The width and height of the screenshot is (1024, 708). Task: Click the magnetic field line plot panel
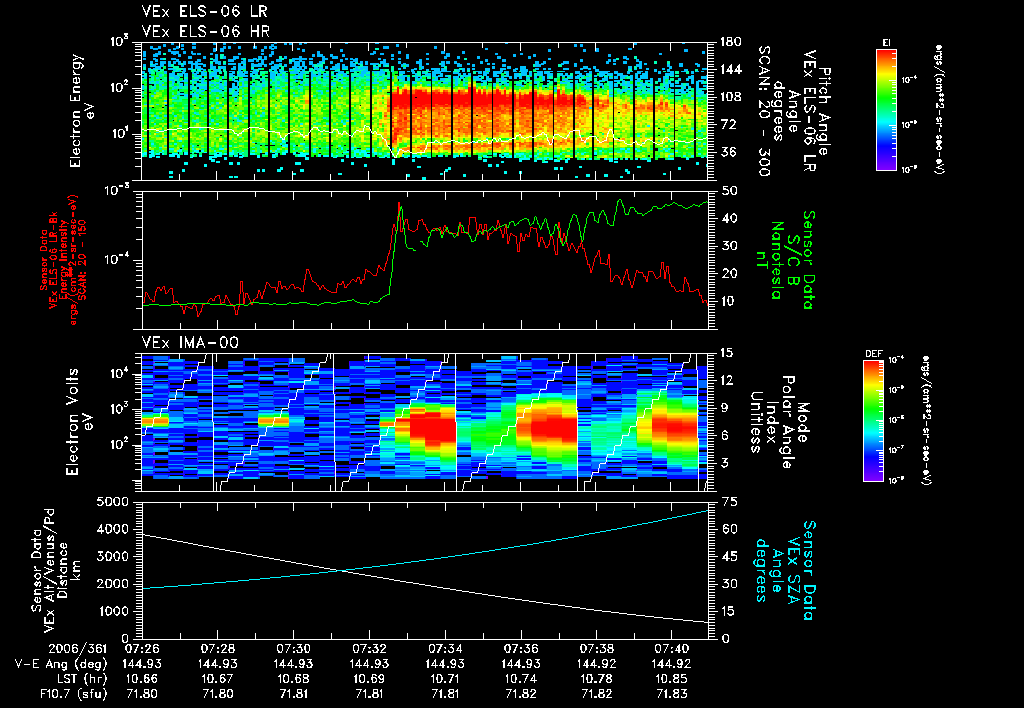(424, 260)
